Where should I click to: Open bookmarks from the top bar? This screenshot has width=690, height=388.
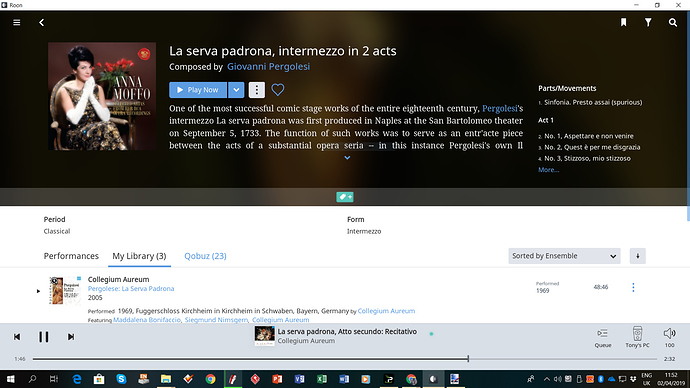624,22
